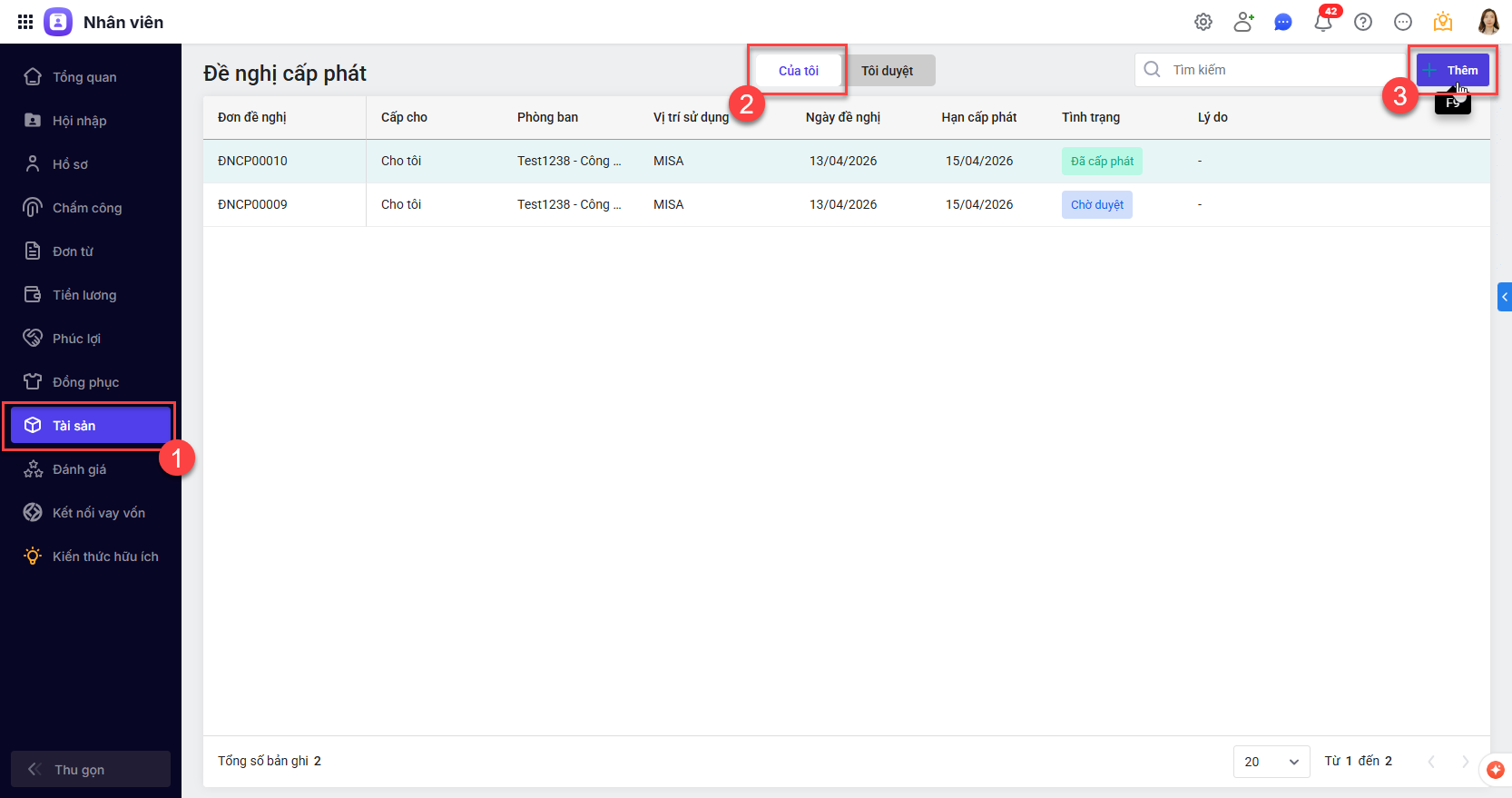
Task: Click the Hồ sơ person icon
Action: tap(33, 163)
